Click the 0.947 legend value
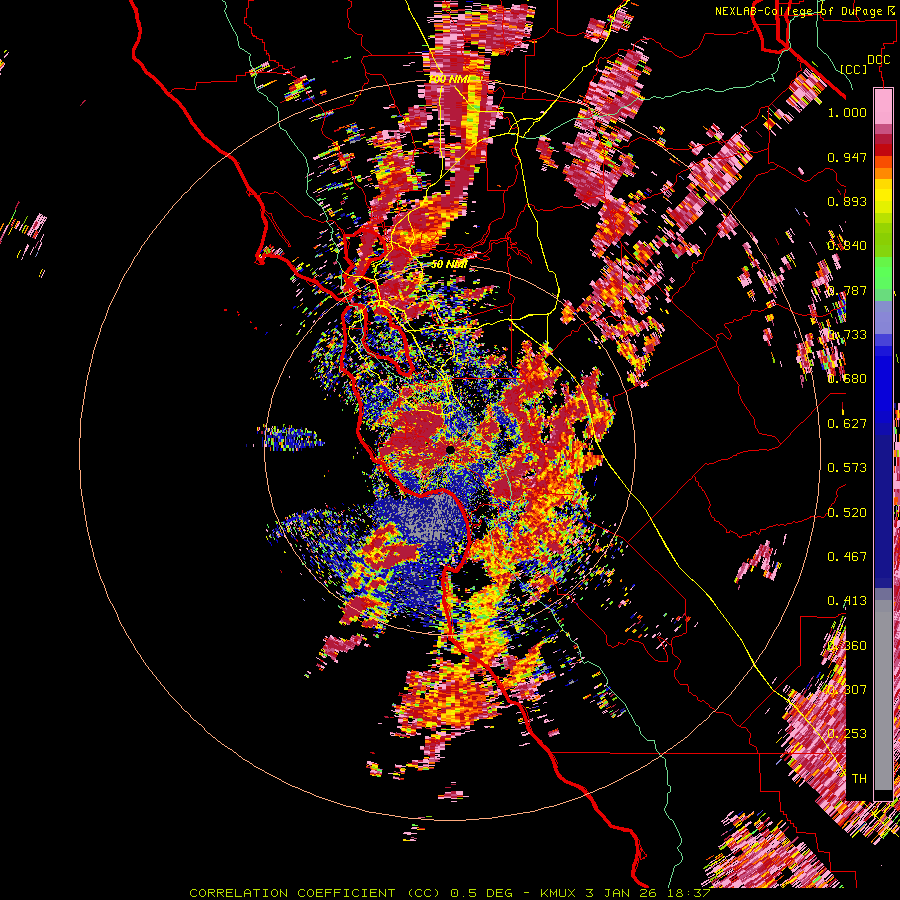 (x=847, y=157)
